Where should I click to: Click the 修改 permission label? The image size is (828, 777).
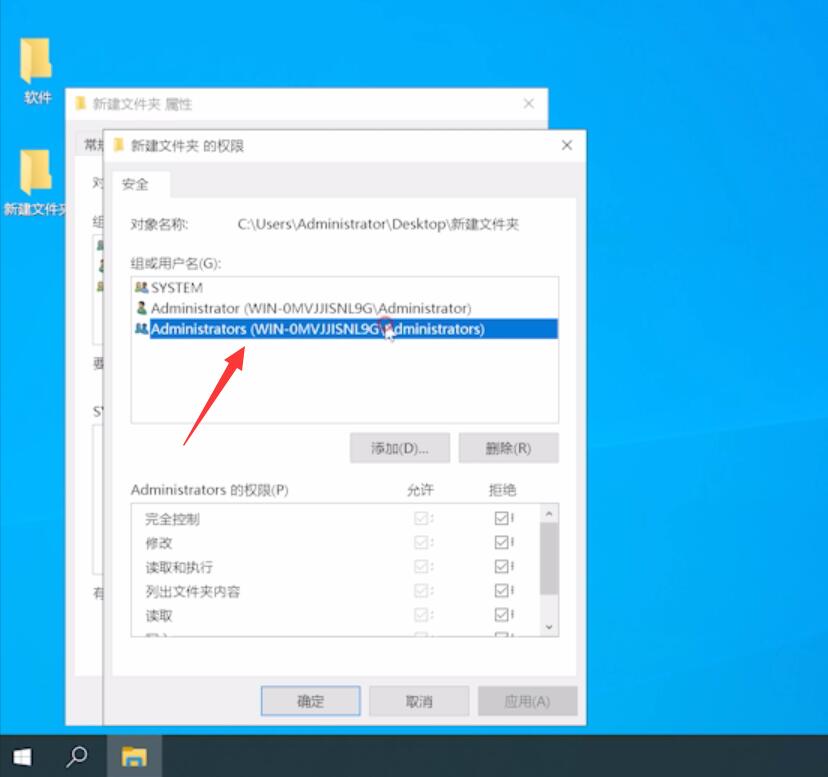tap(158, 543)
